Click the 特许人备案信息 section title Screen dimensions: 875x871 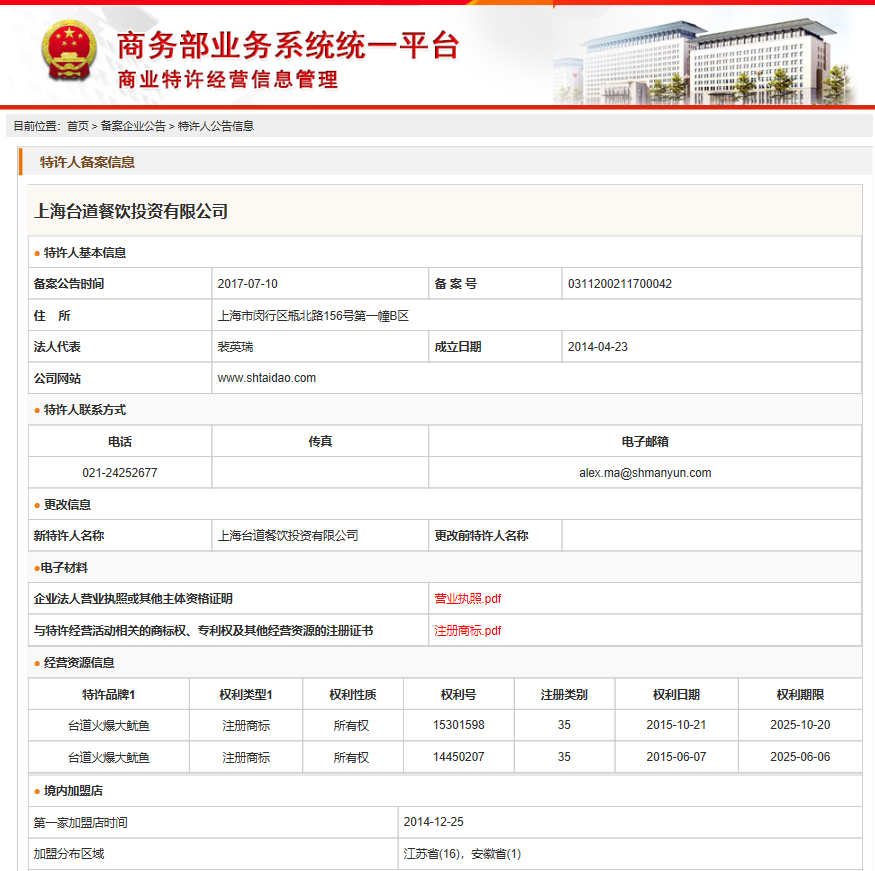87,162
